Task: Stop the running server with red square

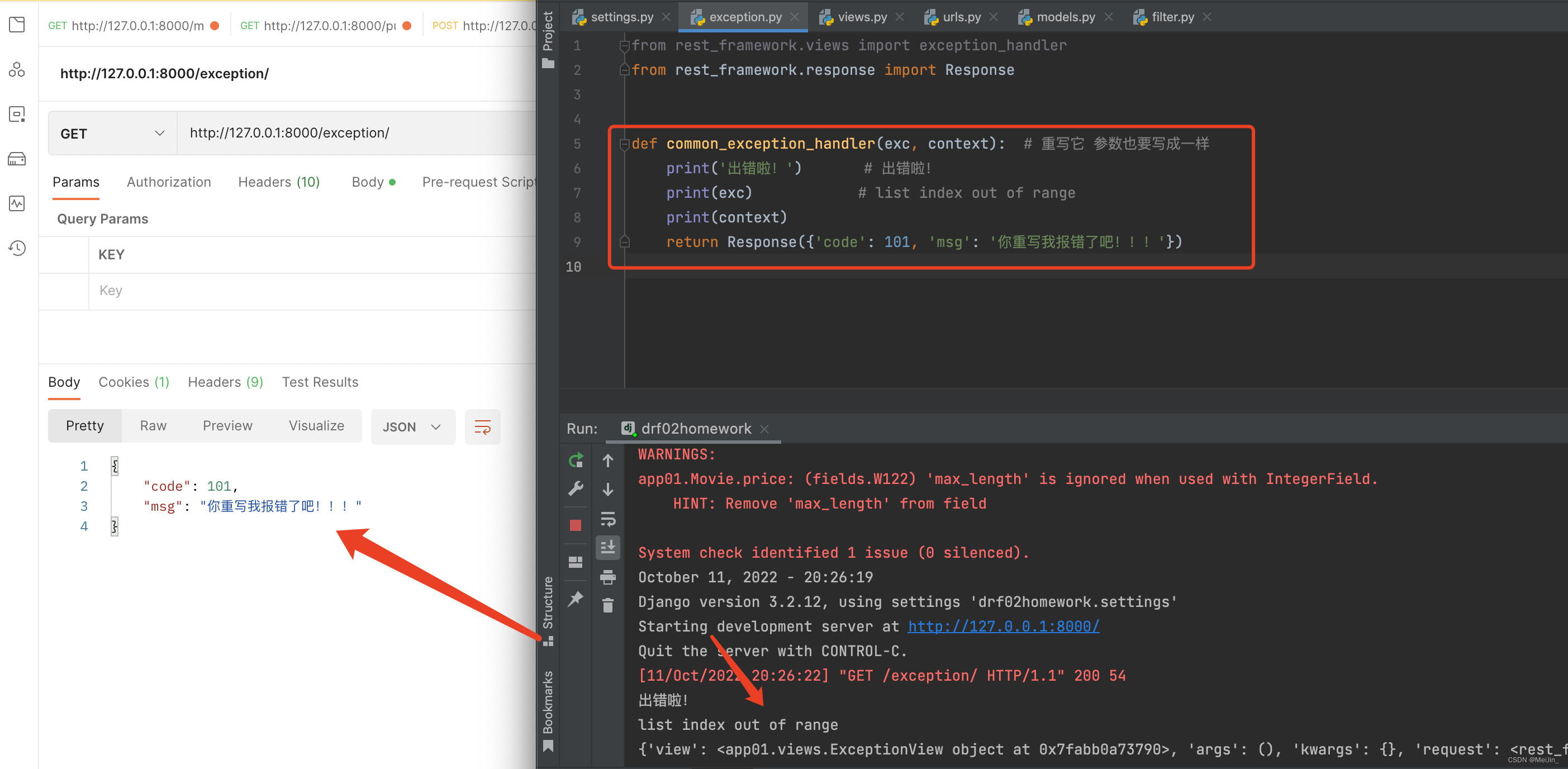Action: pyautogui.click(x=575, y=525)
